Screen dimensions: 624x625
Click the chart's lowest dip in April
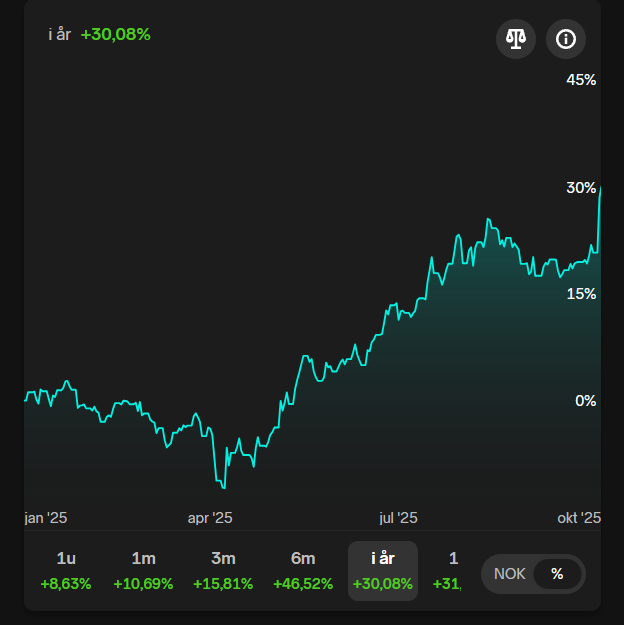tap(224, 487)
